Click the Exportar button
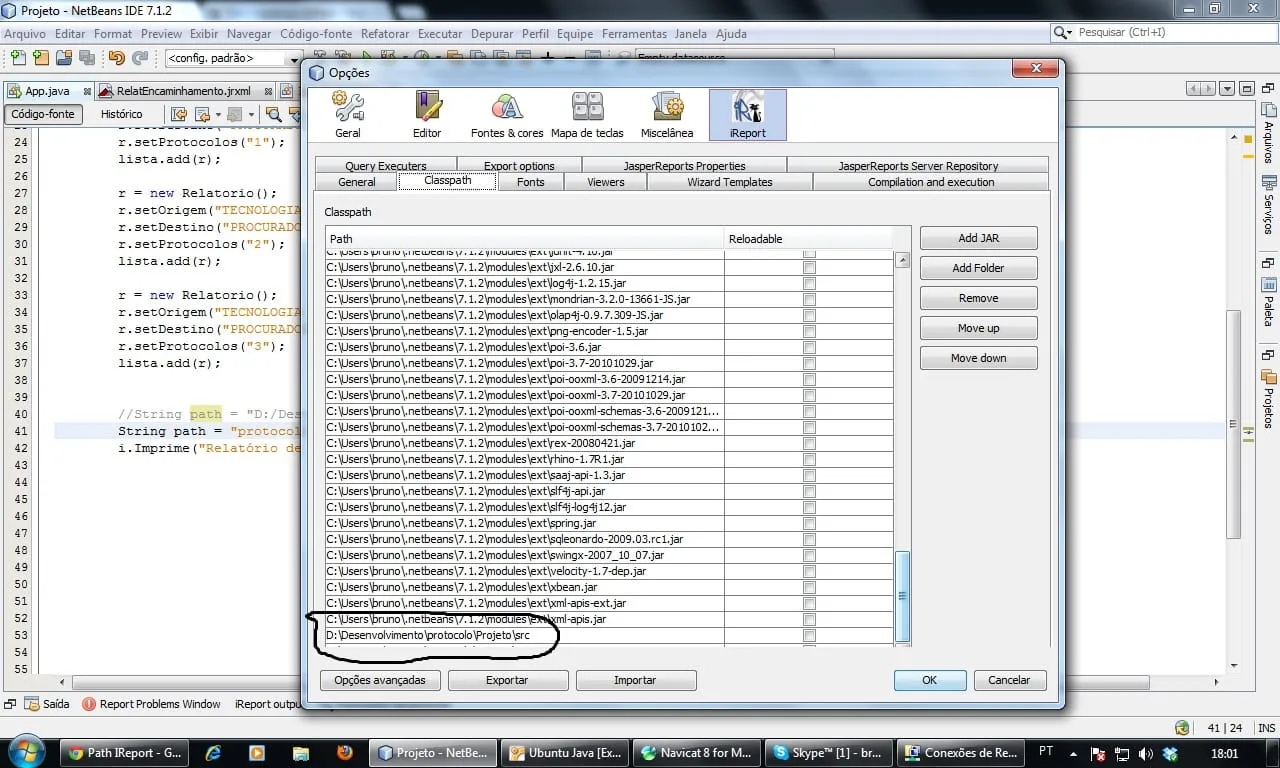The width and height of the screenshot is (1280, 768). point(508,680)
